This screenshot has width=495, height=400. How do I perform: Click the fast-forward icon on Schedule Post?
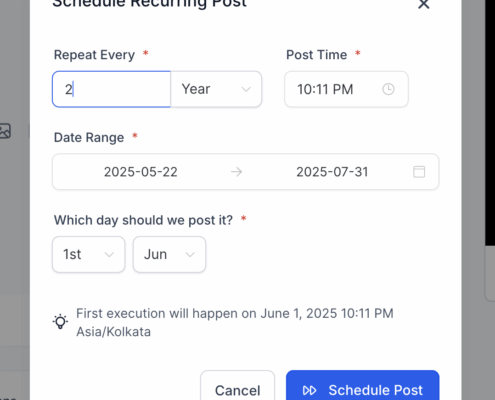pyautogui.click(x=310, y=390)
